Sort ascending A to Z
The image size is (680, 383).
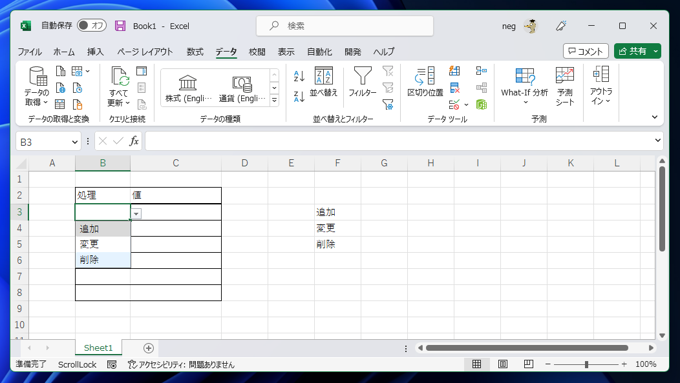[299, 76]
